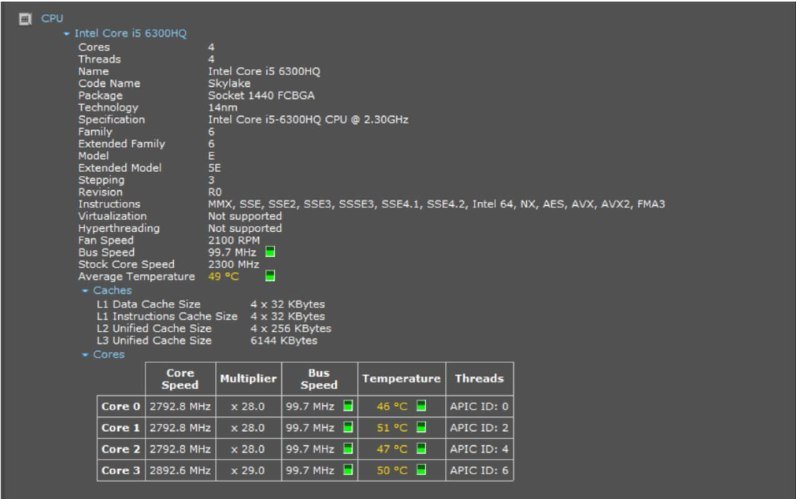This screenshot has height=499, width=800.
Task: Click the CPU heading link
Action: click(x=52, y=18)
